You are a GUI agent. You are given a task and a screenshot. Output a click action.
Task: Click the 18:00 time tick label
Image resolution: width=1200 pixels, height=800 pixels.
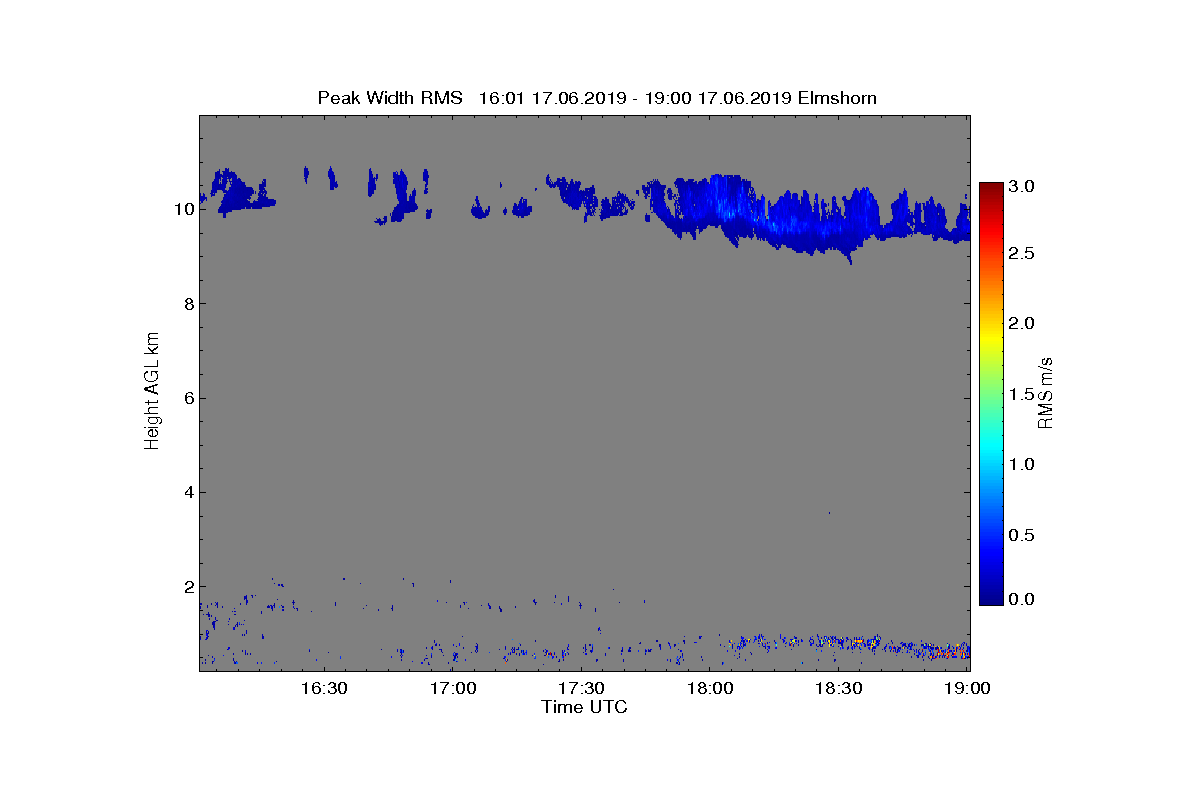coord(711,689)
